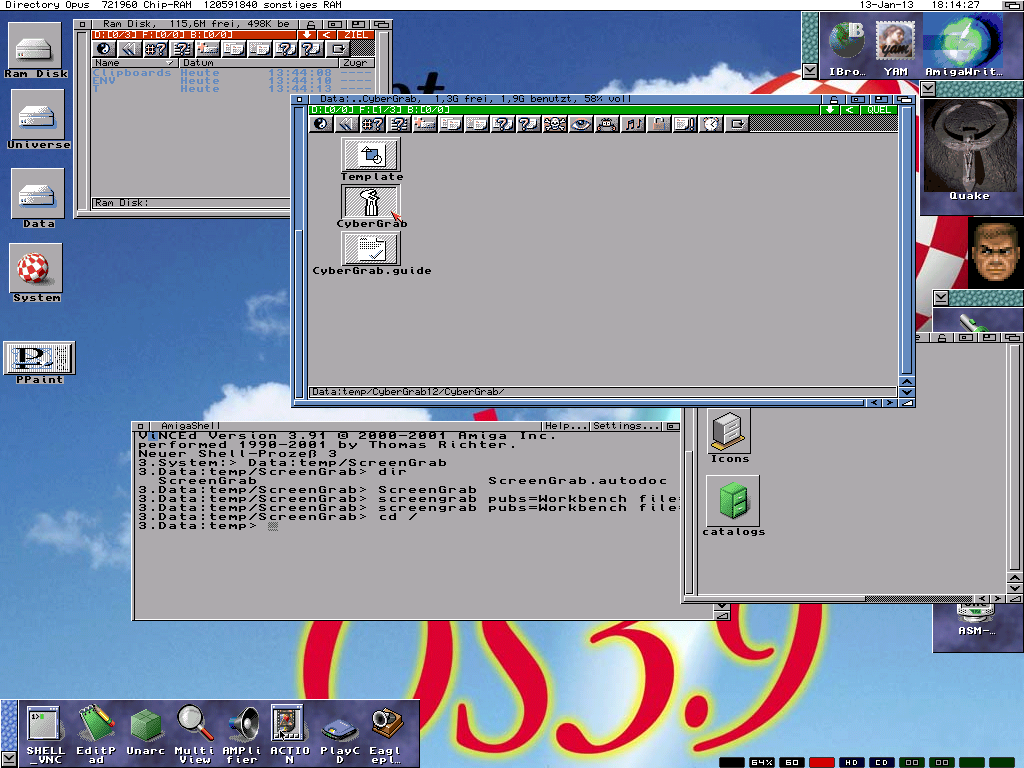Open the Quake game icon

[x=968, y=147]
